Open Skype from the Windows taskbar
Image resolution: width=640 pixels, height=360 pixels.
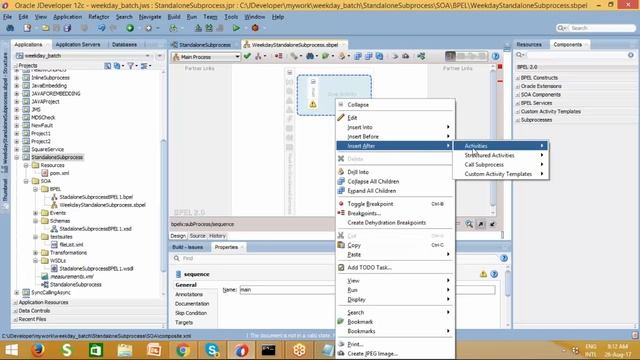[212, 350]
